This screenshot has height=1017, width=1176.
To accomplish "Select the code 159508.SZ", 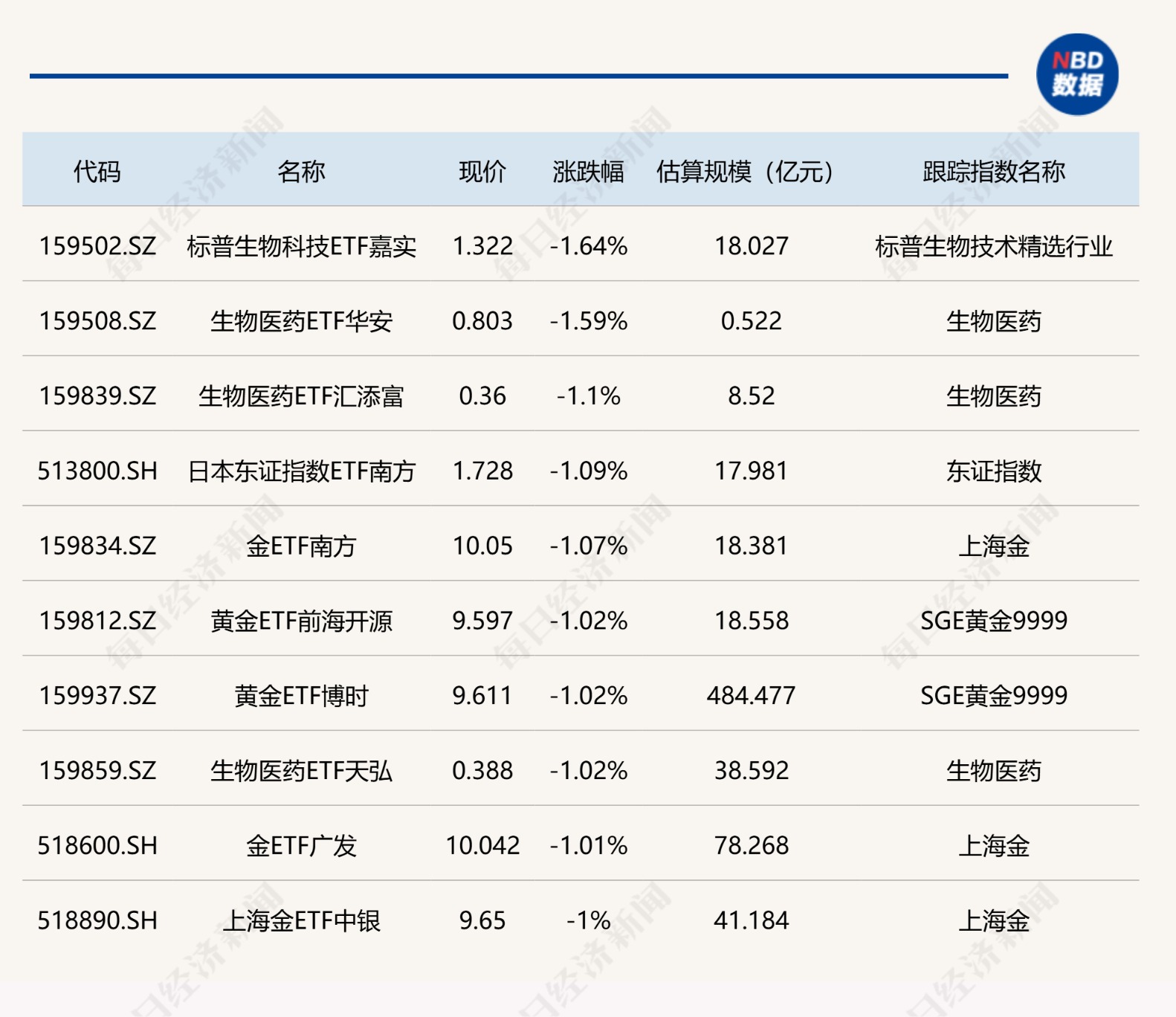I will point(97,321).
